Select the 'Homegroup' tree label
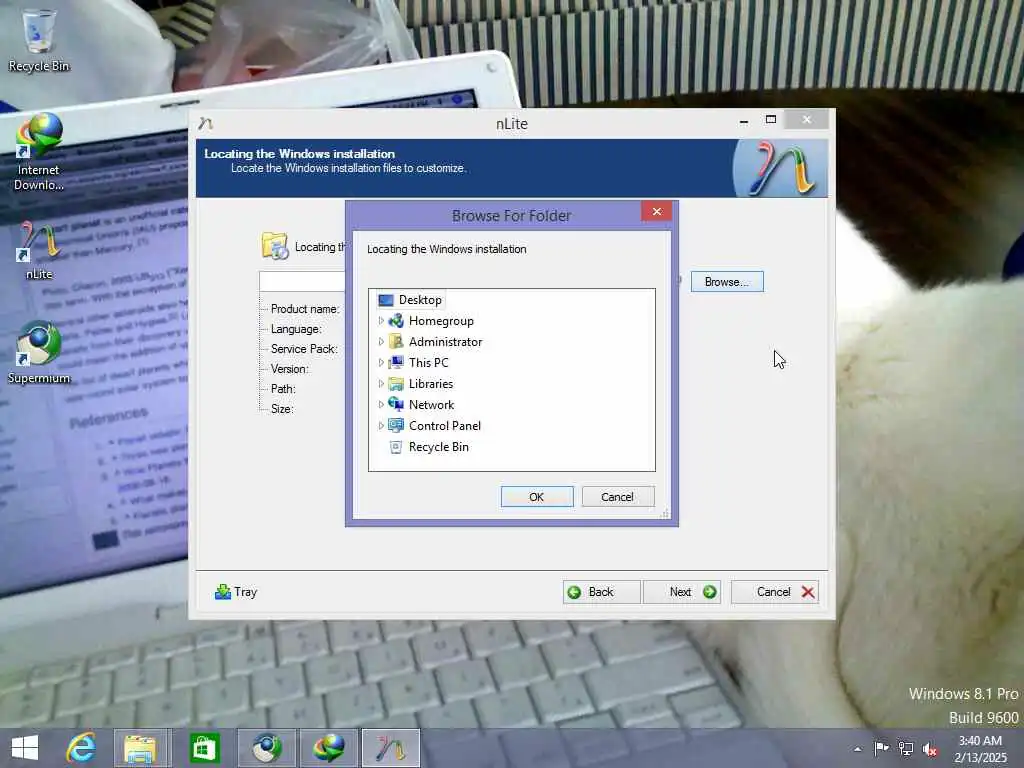 point(441,321)
